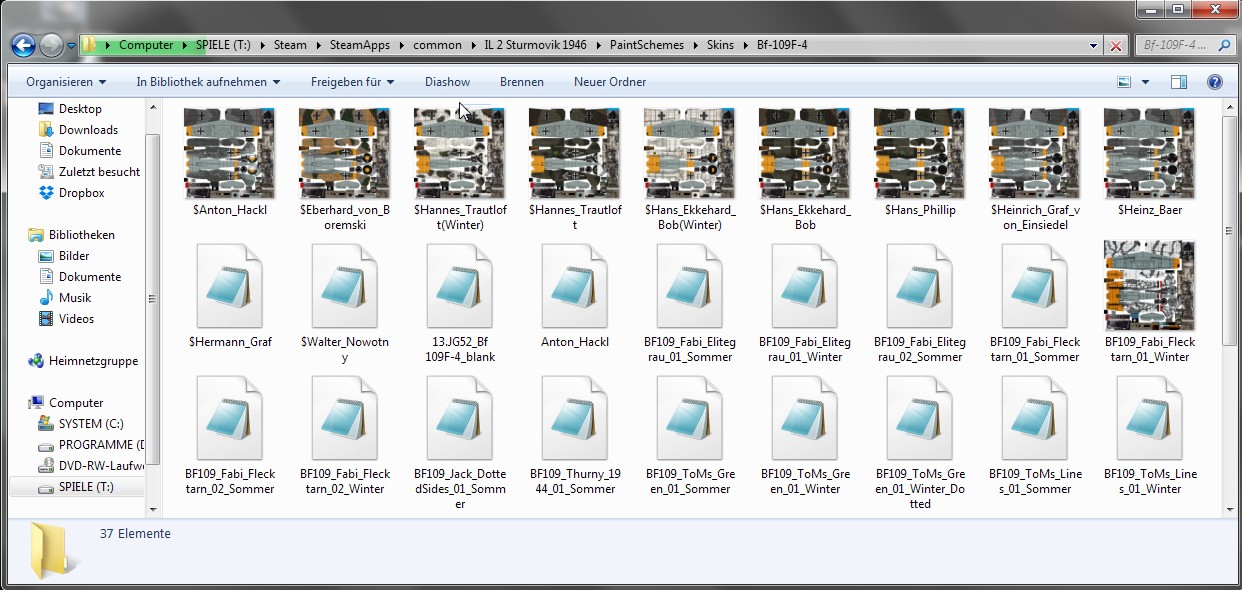This screenshot has height=590, width=1242.
Task: Click the Back navigation arrow button
Action: point(23,45)
